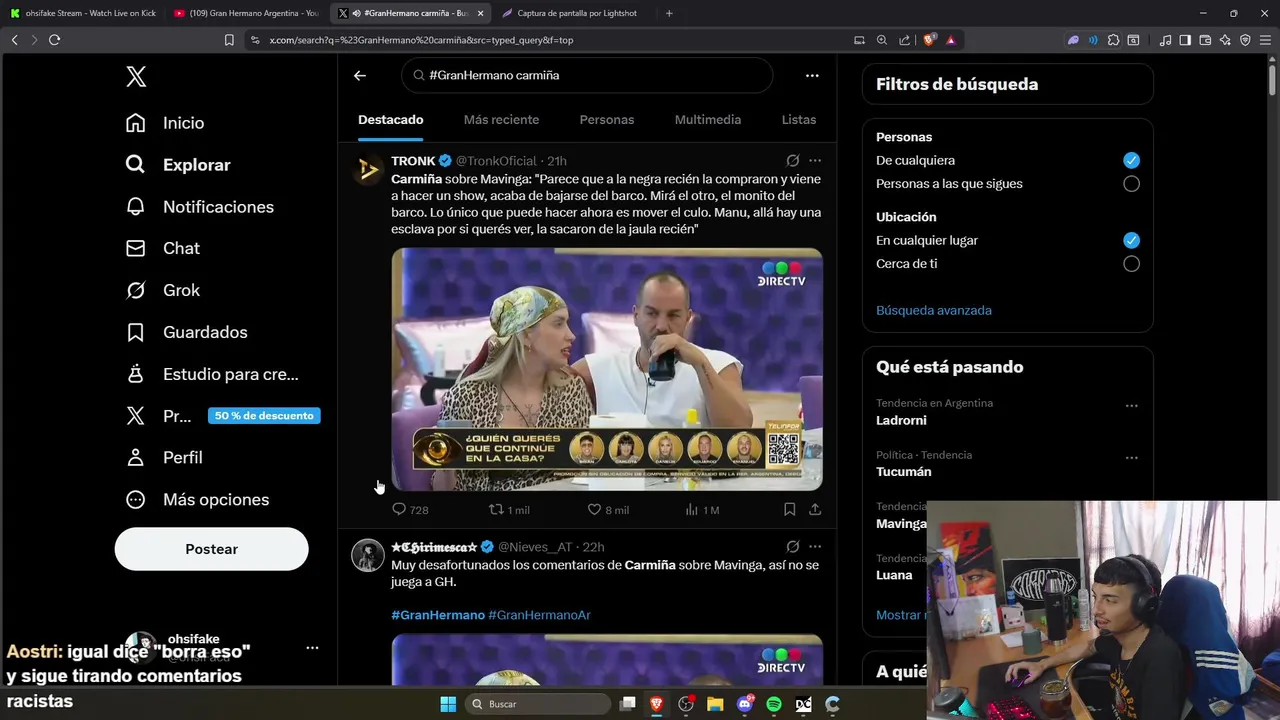Open options for Ladrorni trend
The image size is (1280, 720).
pyautogui.click(x=1131, y=406)
